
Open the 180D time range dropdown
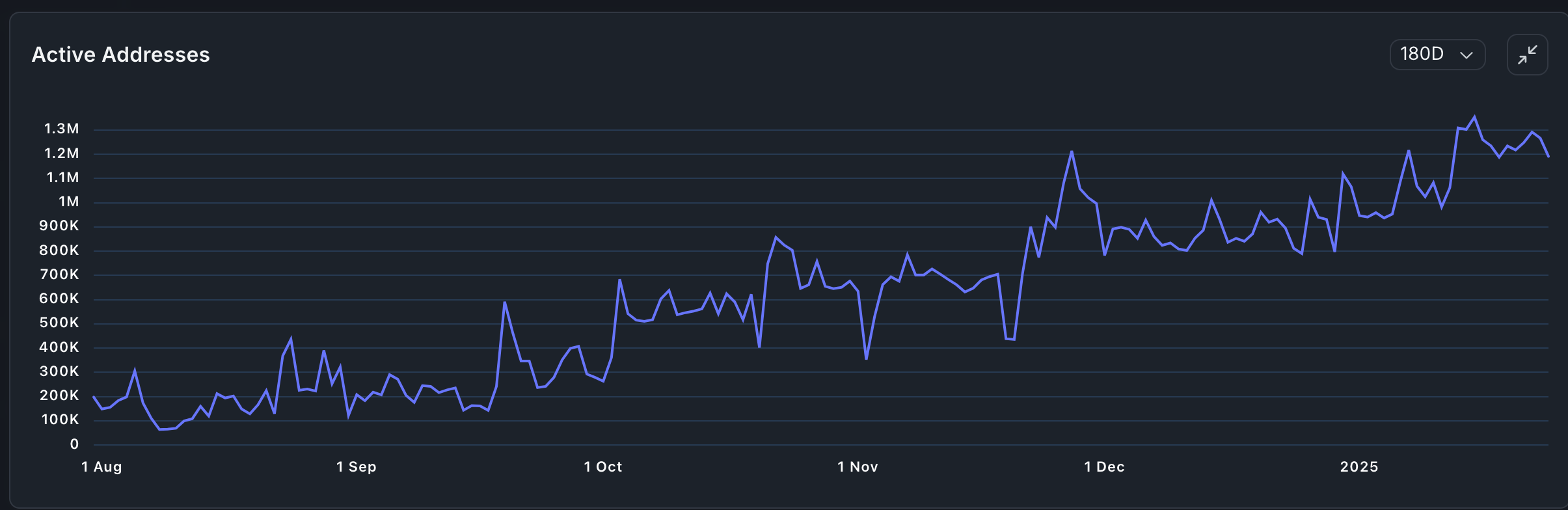click(1437, 54)
